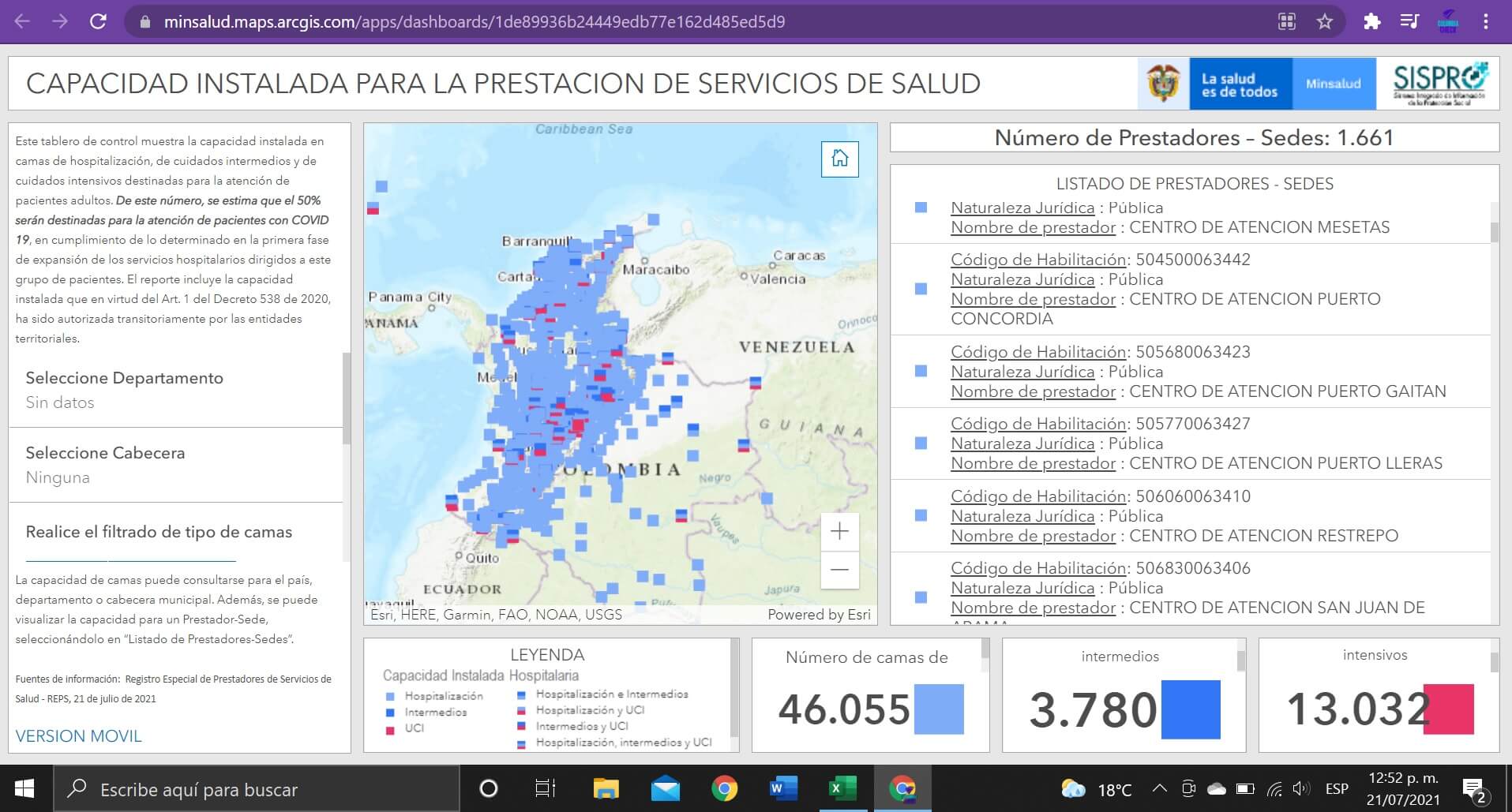This screenshot has width=1512, height=812.
Task: Show hidden system tray icons
Action: coord(1159,788)
